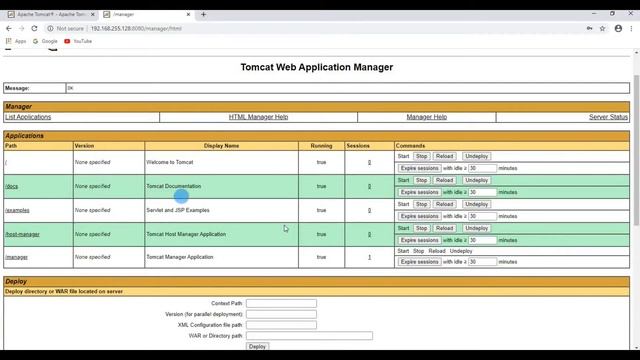
Task: Expire sessions for Tomcat Documentation
Action: coord(419,192)
